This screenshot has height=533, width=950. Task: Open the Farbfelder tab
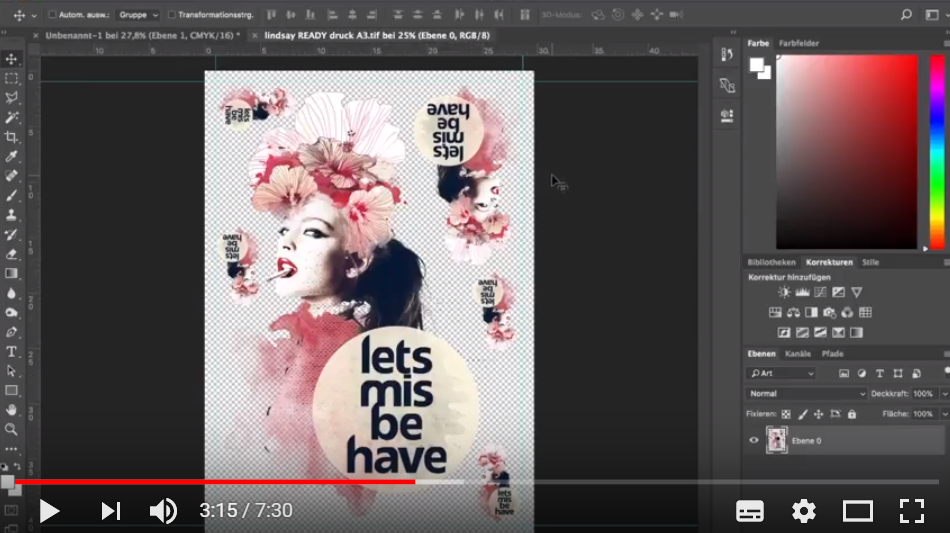(799, 43)
